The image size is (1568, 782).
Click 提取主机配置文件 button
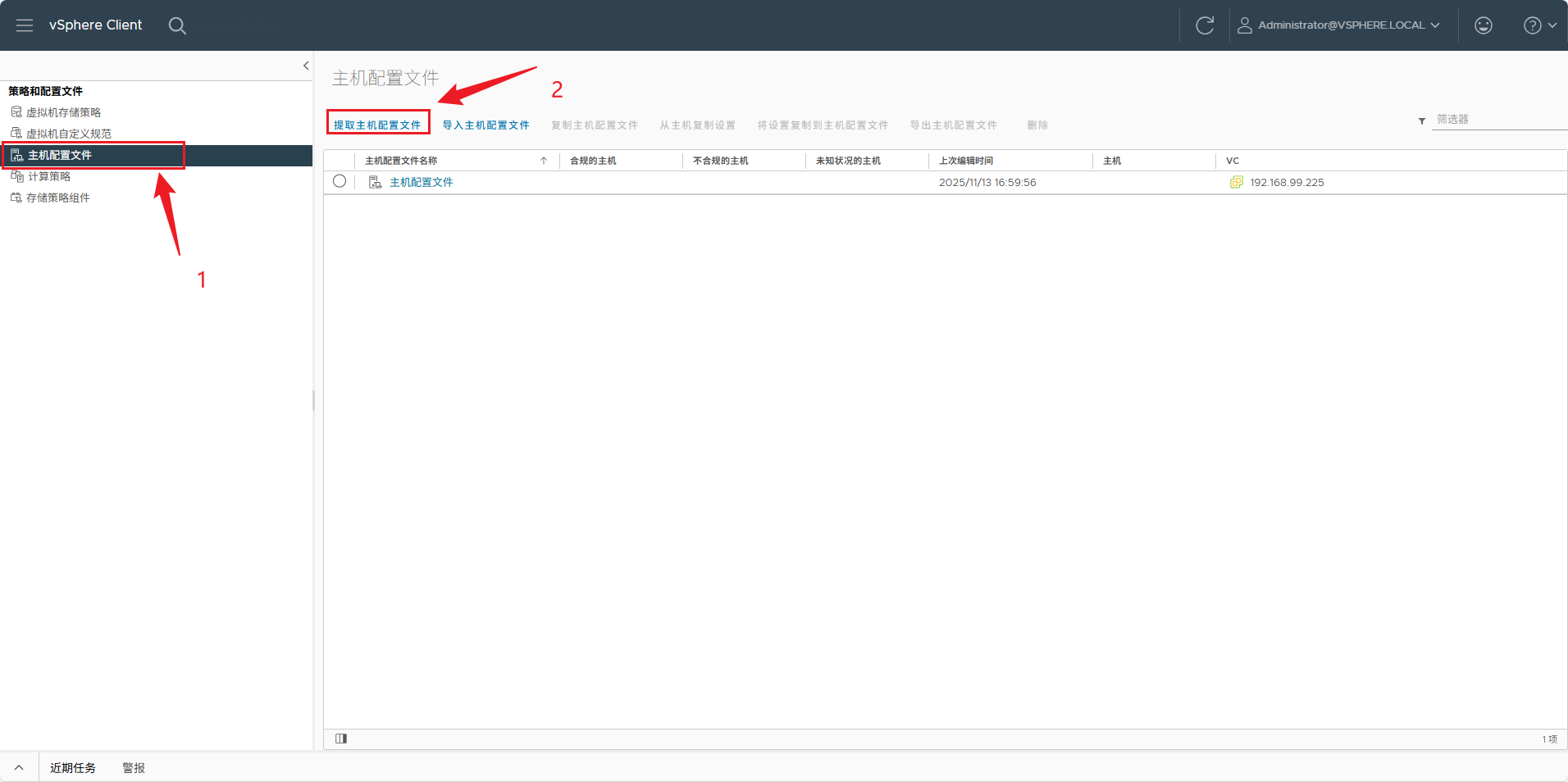tap(377, 125)
